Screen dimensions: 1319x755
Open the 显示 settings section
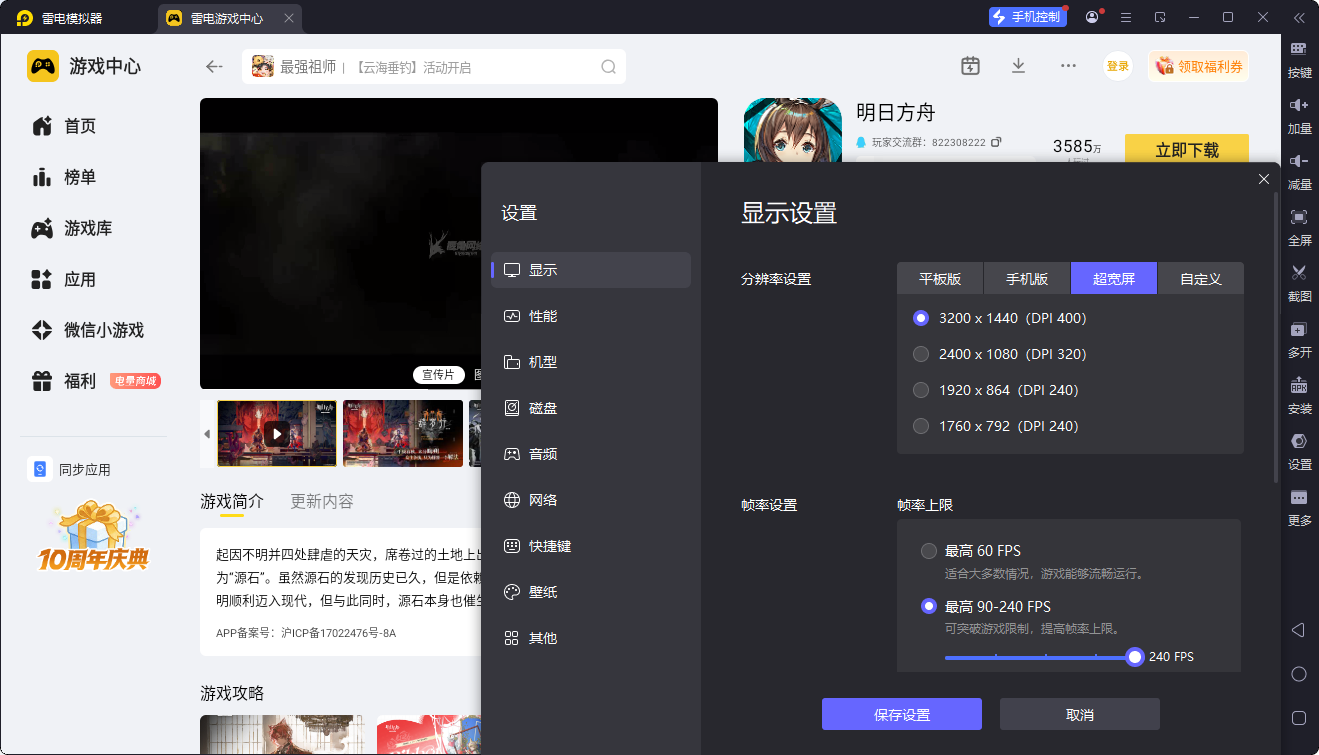click(591, 270)
